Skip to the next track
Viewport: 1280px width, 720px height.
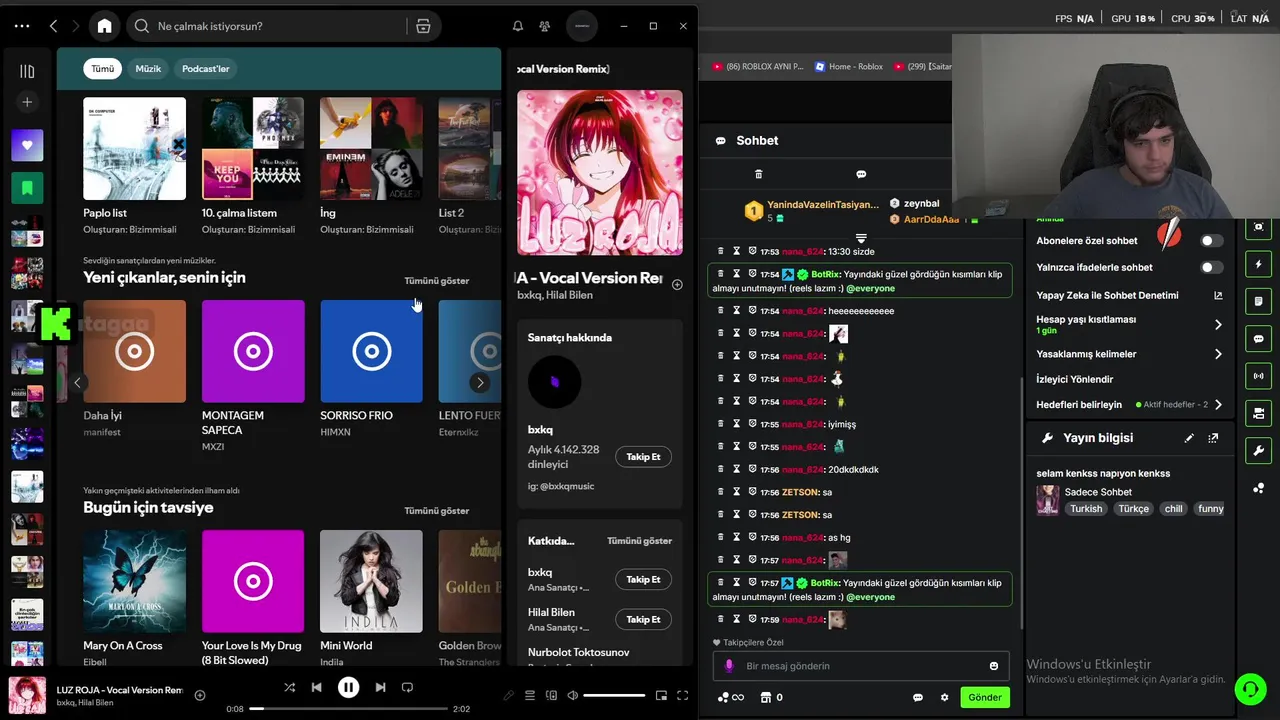click(380, 687)
